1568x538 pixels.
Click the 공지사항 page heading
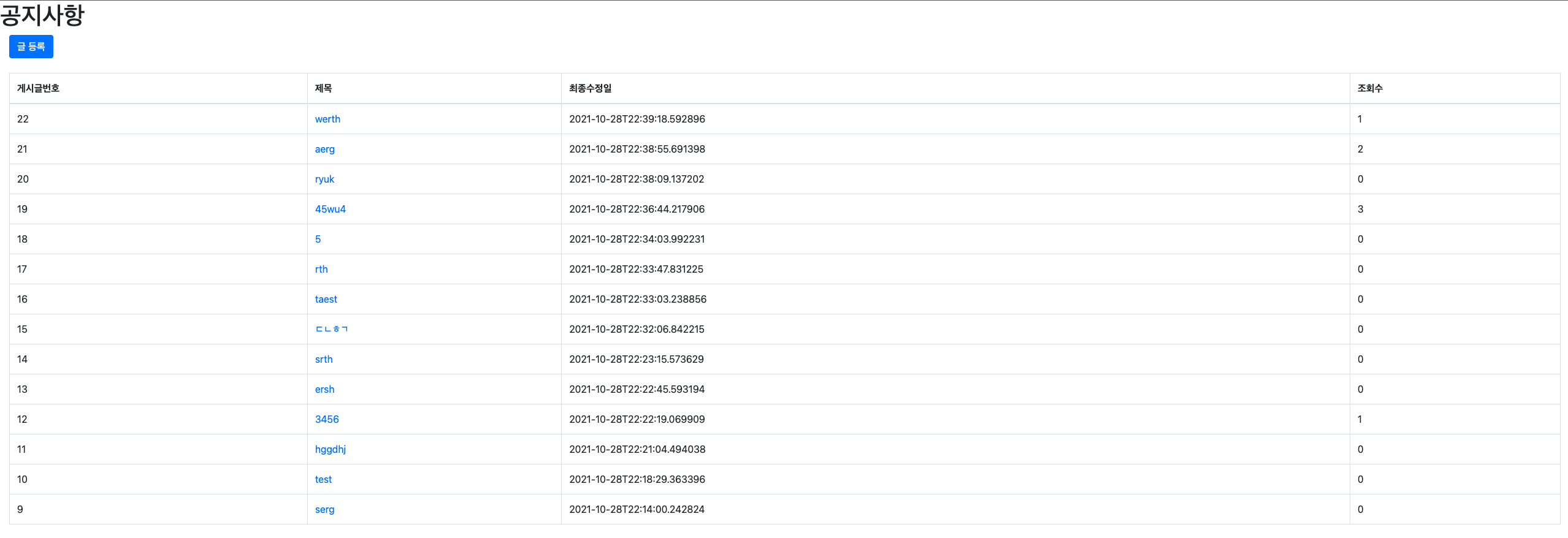[42, 15]
